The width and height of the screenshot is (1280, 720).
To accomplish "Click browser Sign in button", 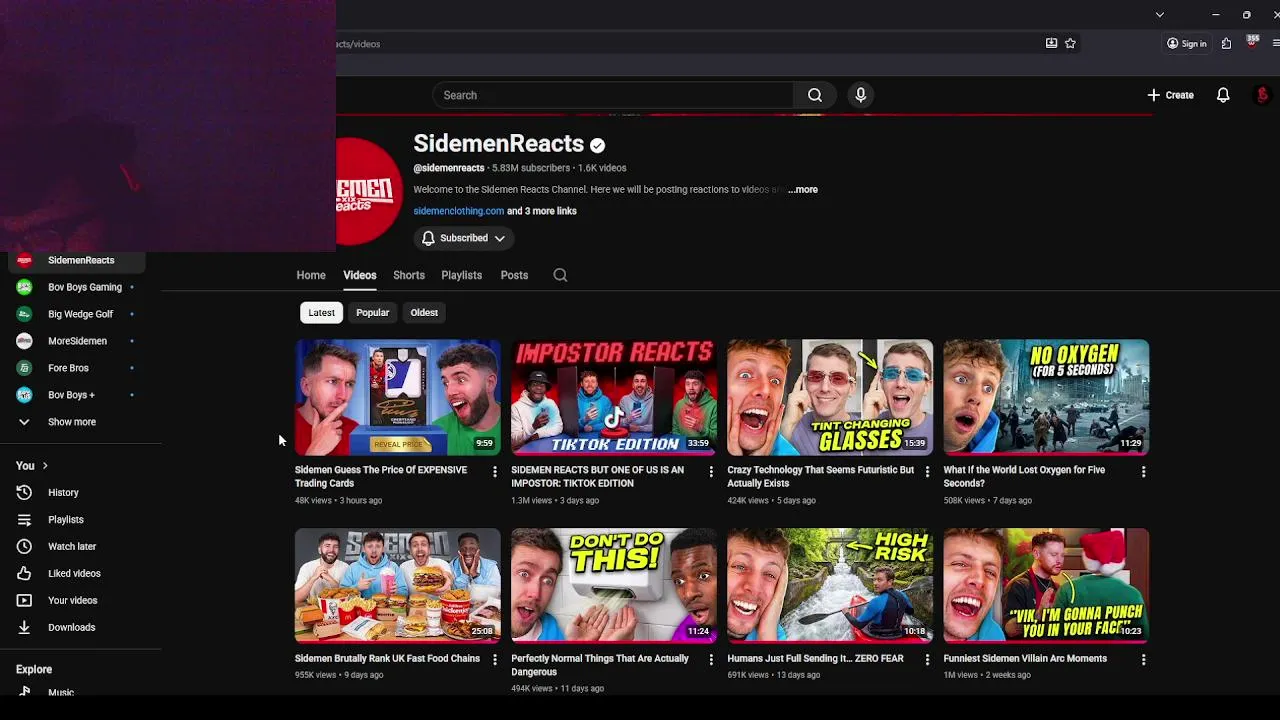I will [1186, 43].
